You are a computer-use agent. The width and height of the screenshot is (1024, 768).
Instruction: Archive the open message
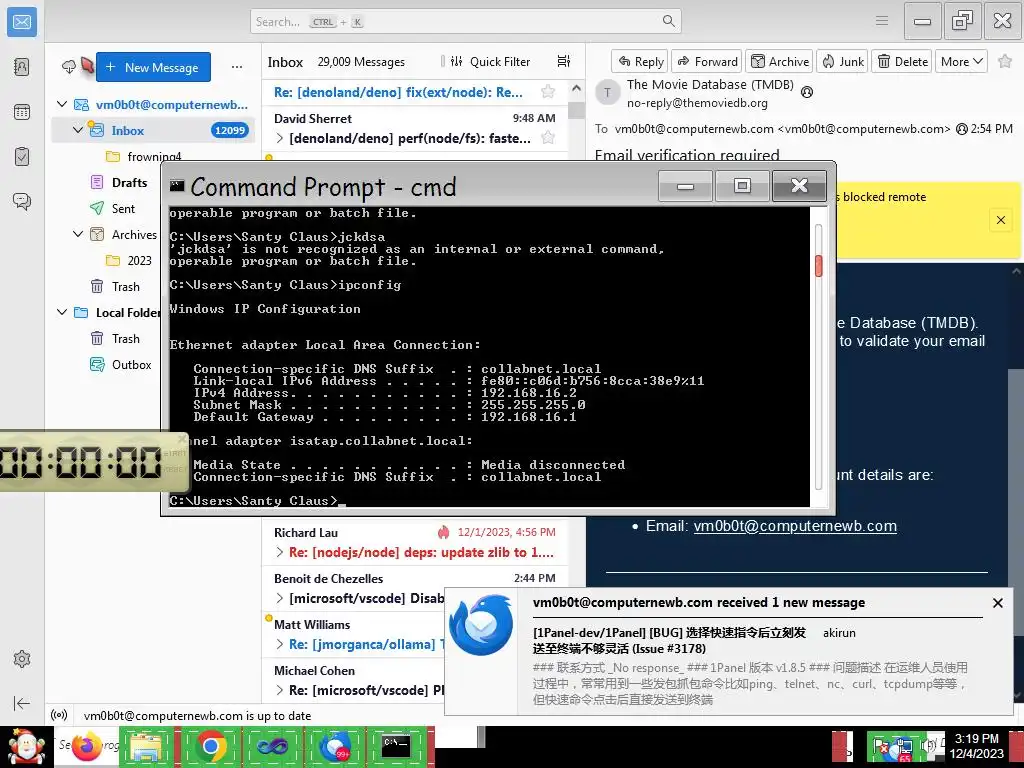(x=779, y=61)
